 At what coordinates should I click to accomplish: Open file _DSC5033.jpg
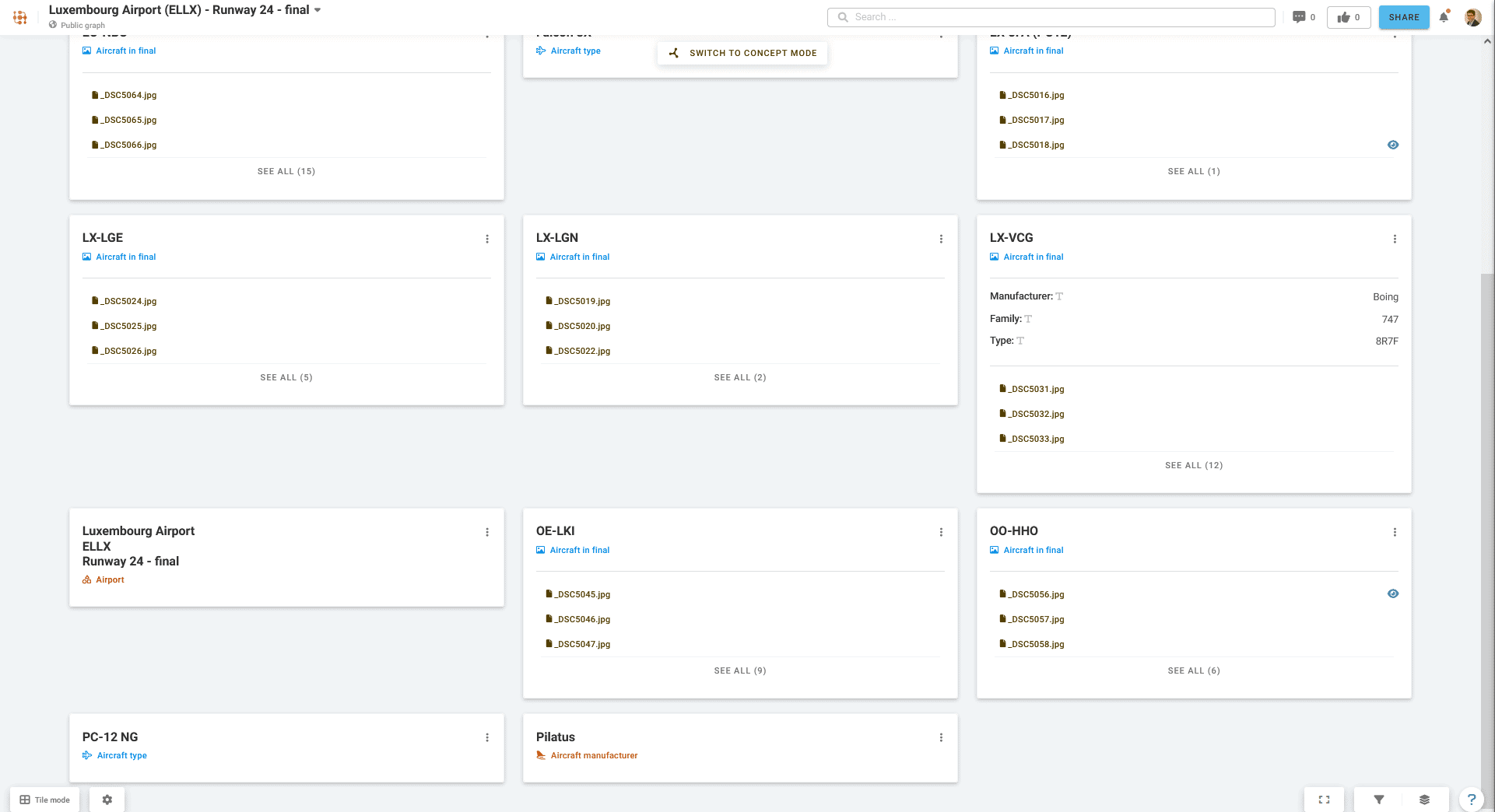click(1032, 439)
